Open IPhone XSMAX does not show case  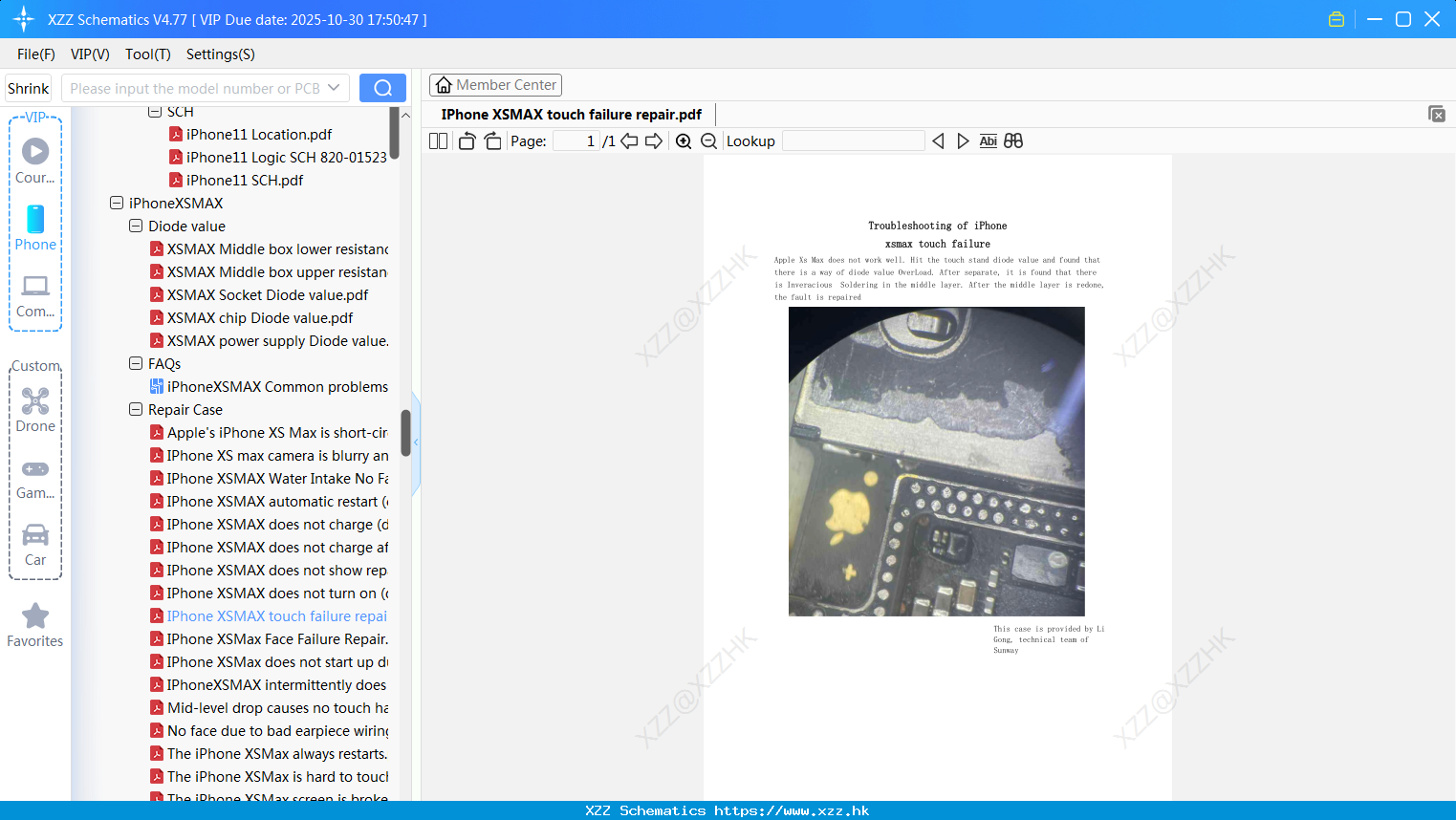pyautogui.click(x=269, y=570)
